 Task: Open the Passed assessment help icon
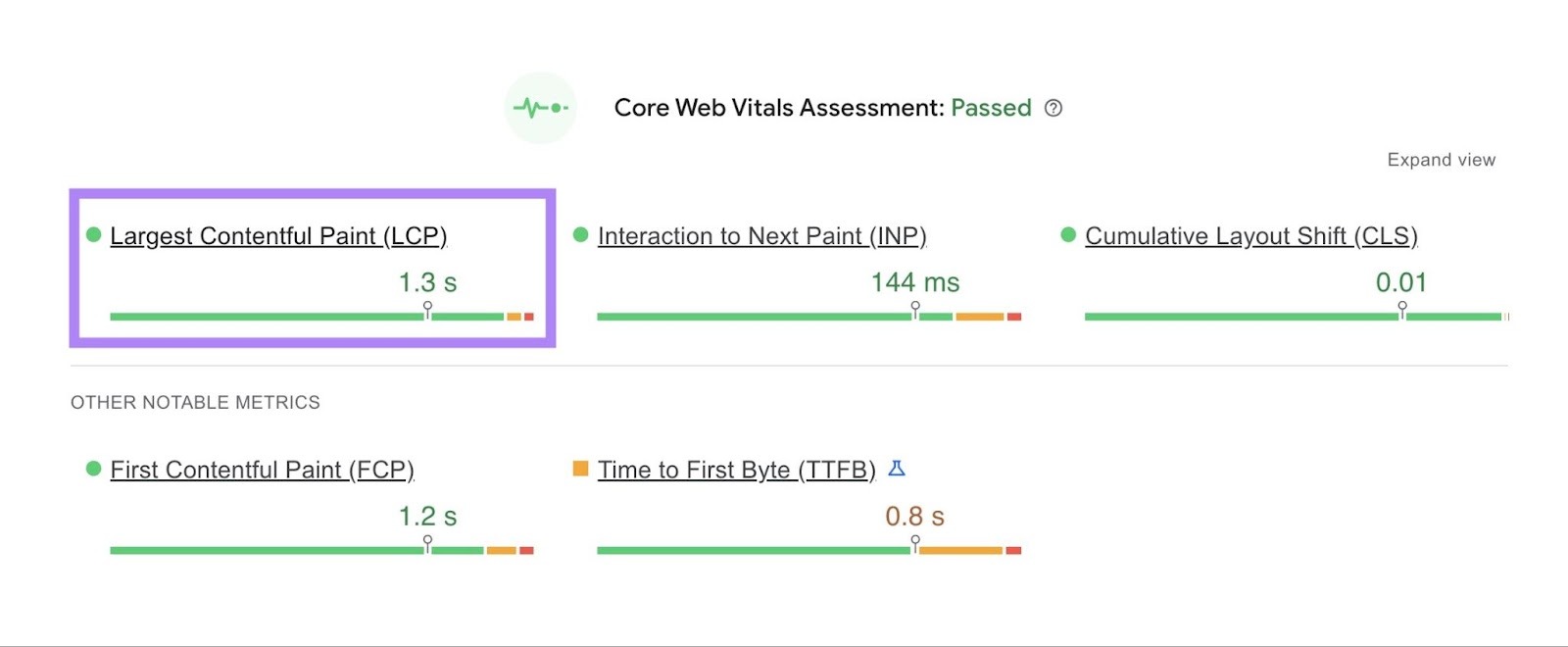tap(1055, 109)
